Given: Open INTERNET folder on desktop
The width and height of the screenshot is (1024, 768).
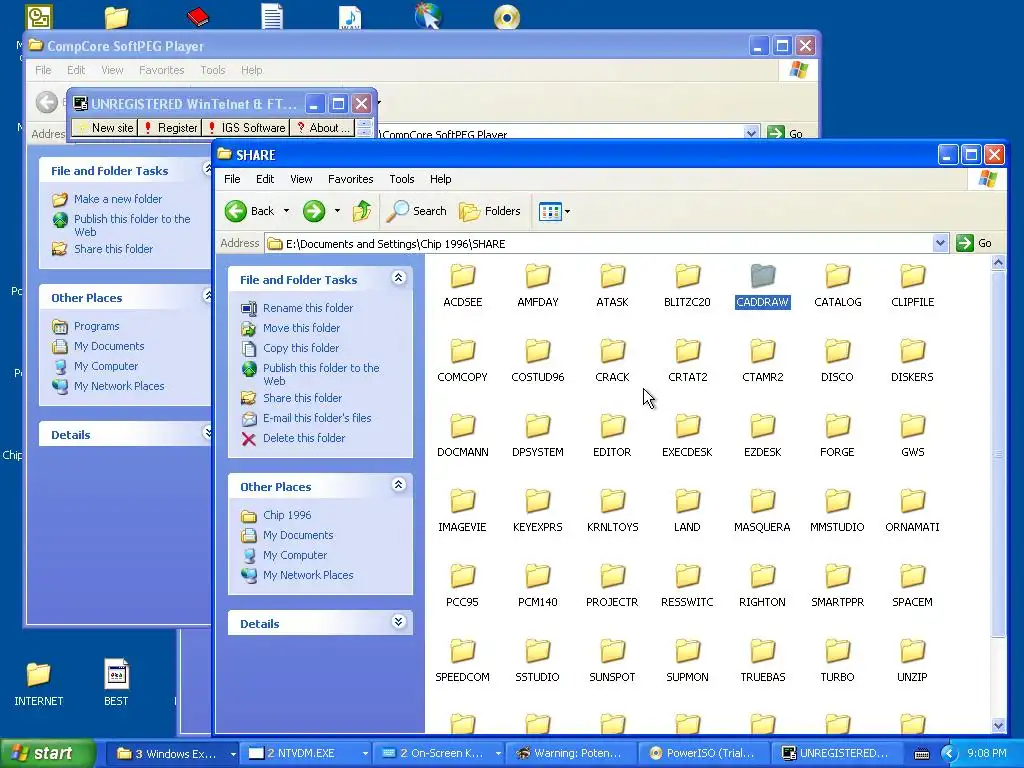Looking at the screenshot, I should coord(39,683).
